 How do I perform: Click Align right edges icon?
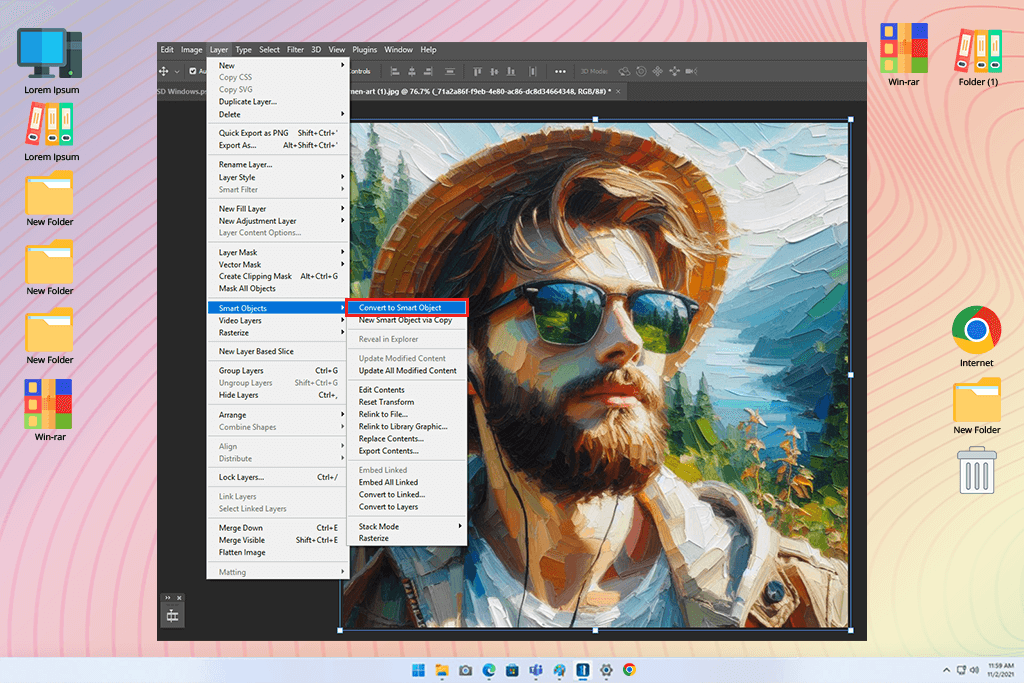(428, 71)
